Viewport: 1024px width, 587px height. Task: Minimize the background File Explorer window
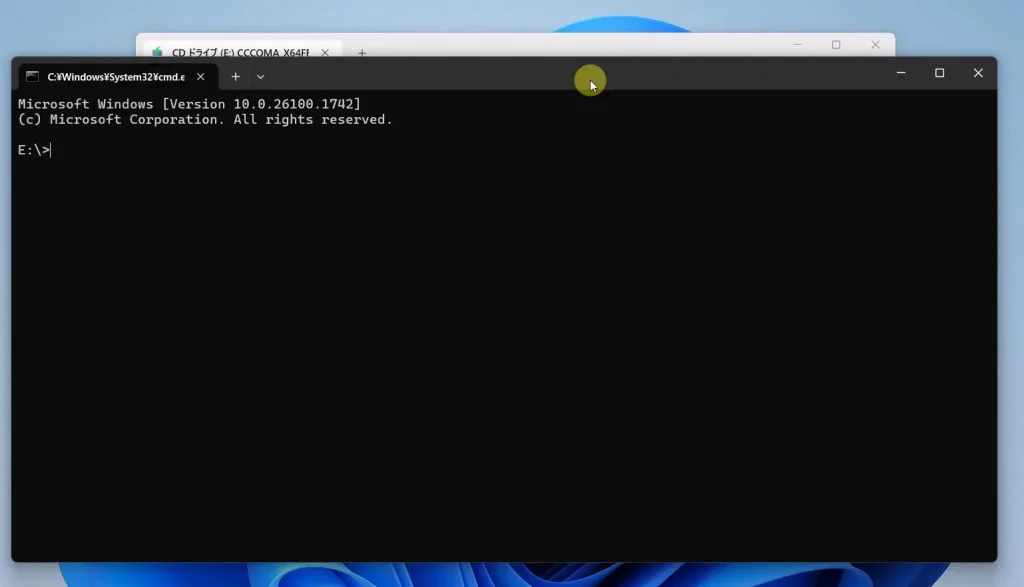click(x=797, y=45)
